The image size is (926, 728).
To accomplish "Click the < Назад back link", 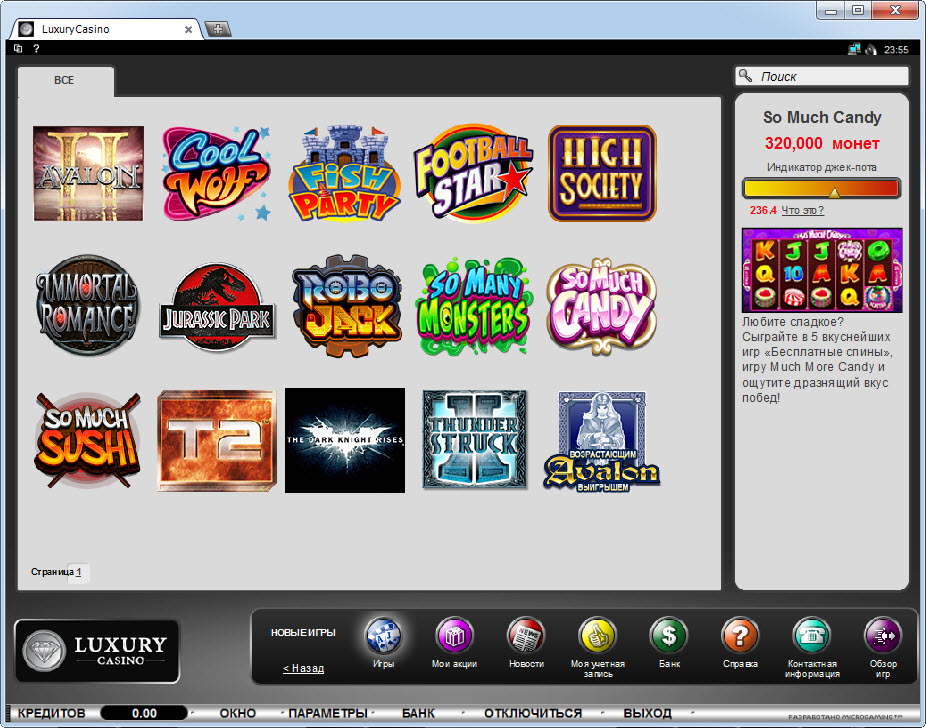I will [304, 668].
